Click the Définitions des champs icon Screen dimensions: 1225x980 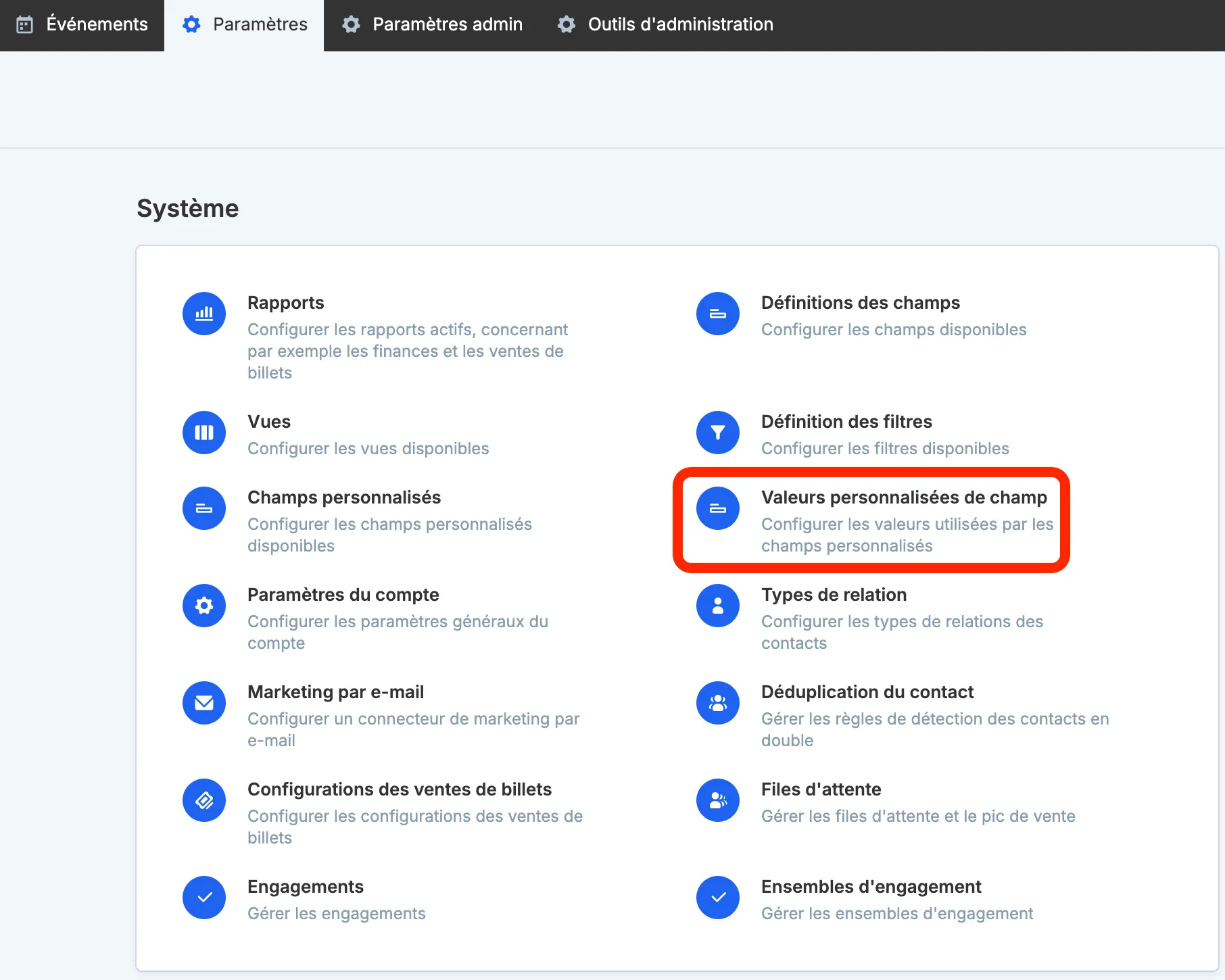pyautogui.click(x=718, y=314)
